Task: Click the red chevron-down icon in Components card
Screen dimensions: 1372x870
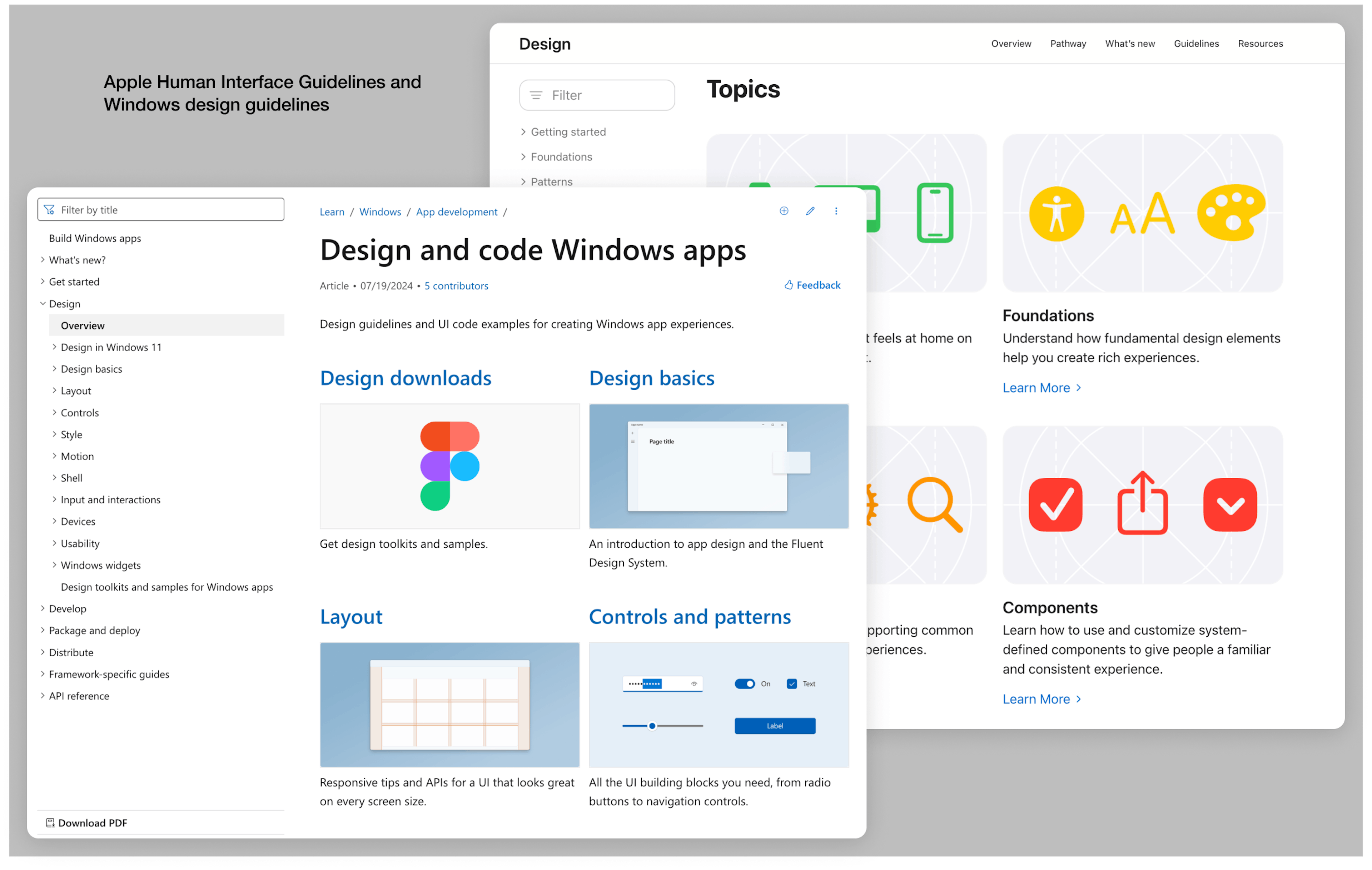Action: coord(1230,505)
